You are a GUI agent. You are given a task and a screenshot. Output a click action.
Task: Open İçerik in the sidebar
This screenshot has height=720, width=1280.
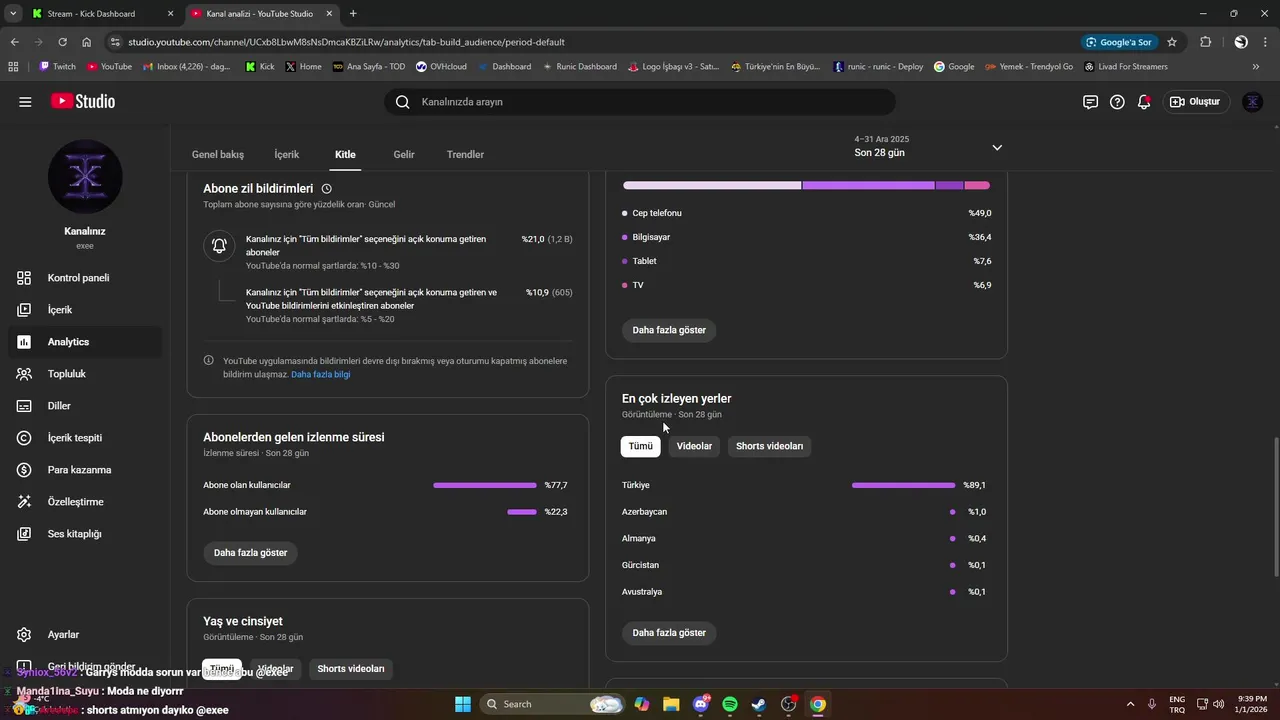tap(85, 310)
